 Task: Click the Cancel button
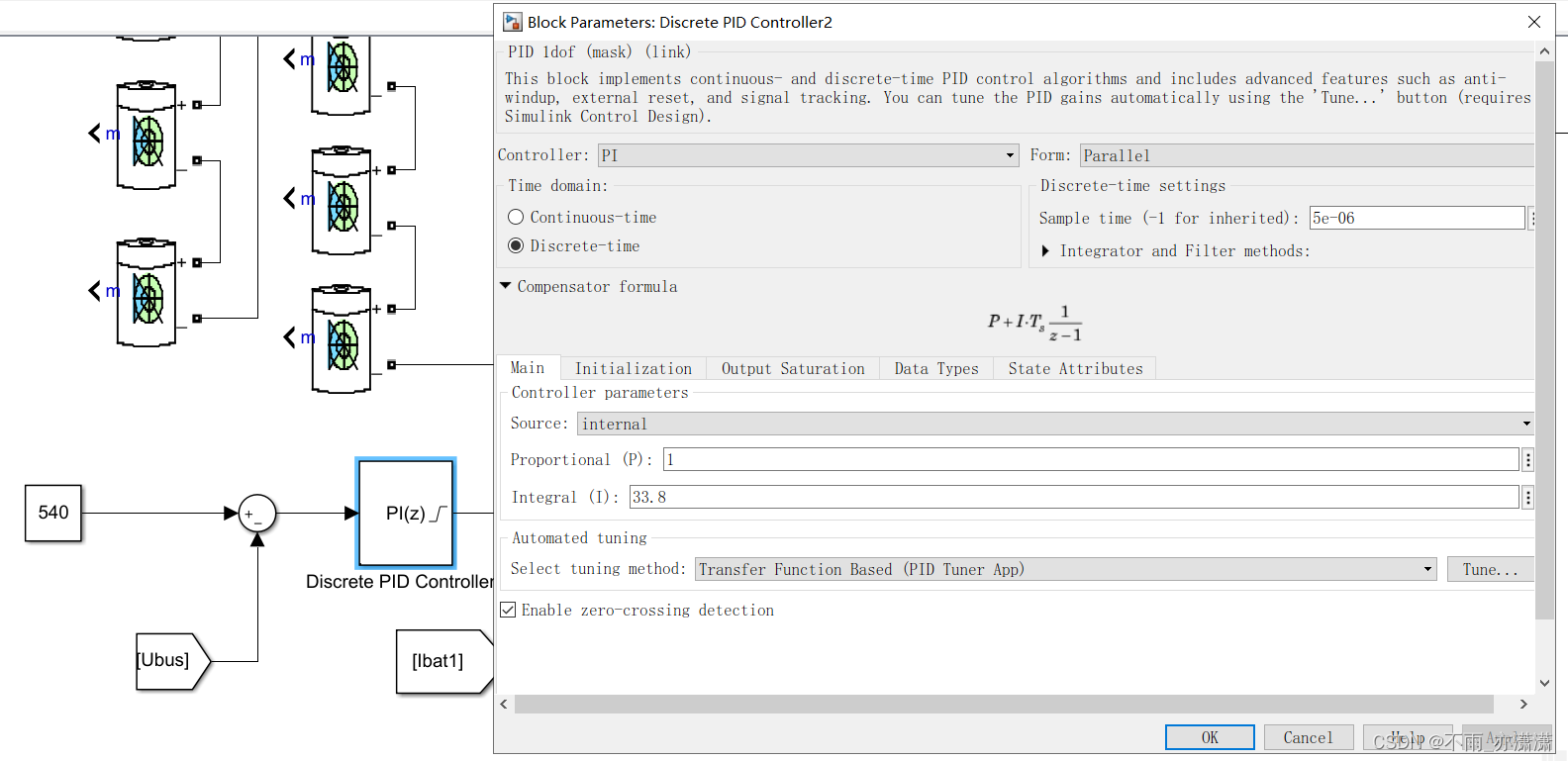click(x=1308, y=737)
